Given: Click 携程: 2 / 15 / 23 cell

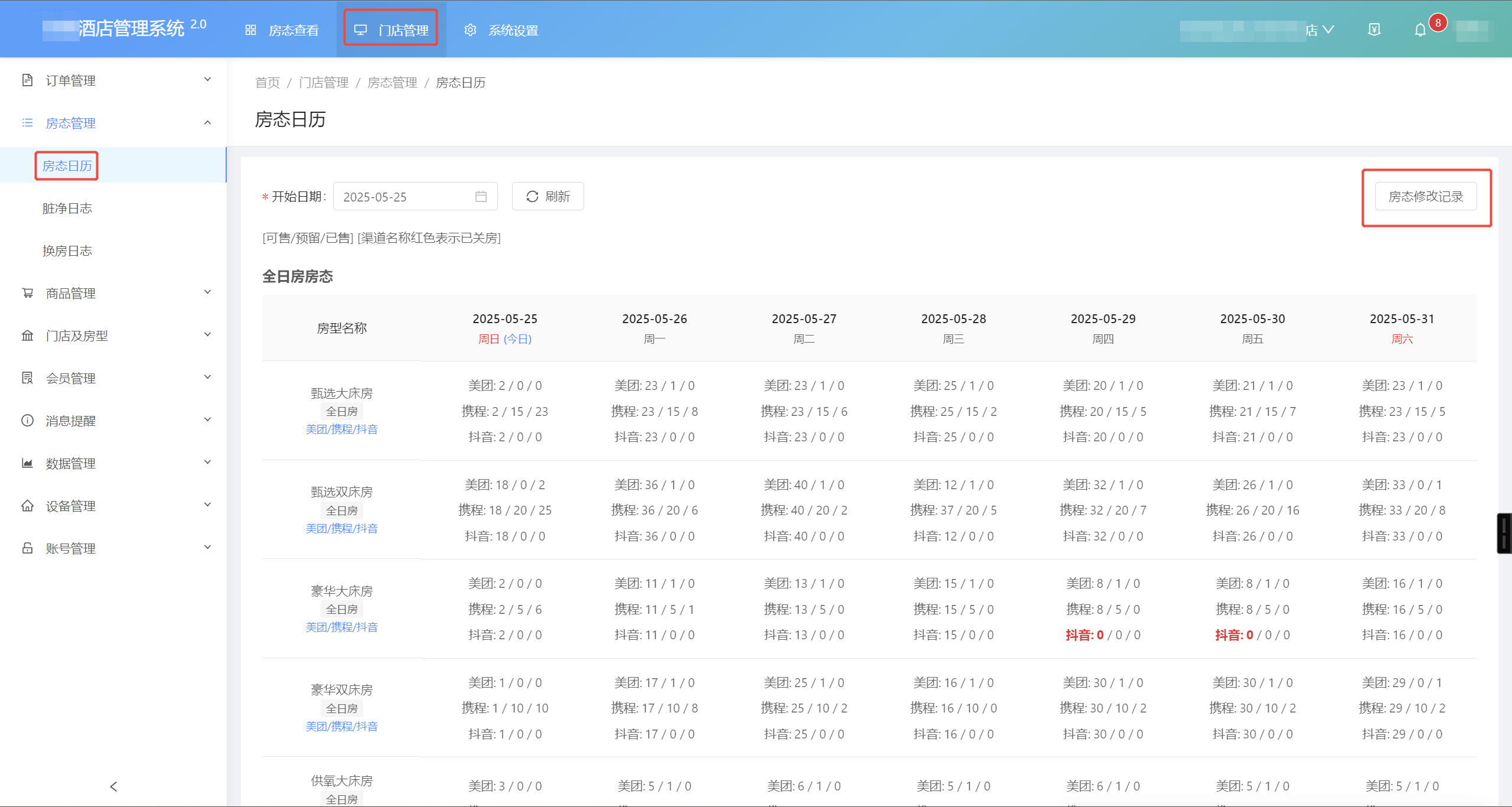Looking at the screenshot, I should pos(505,411).
